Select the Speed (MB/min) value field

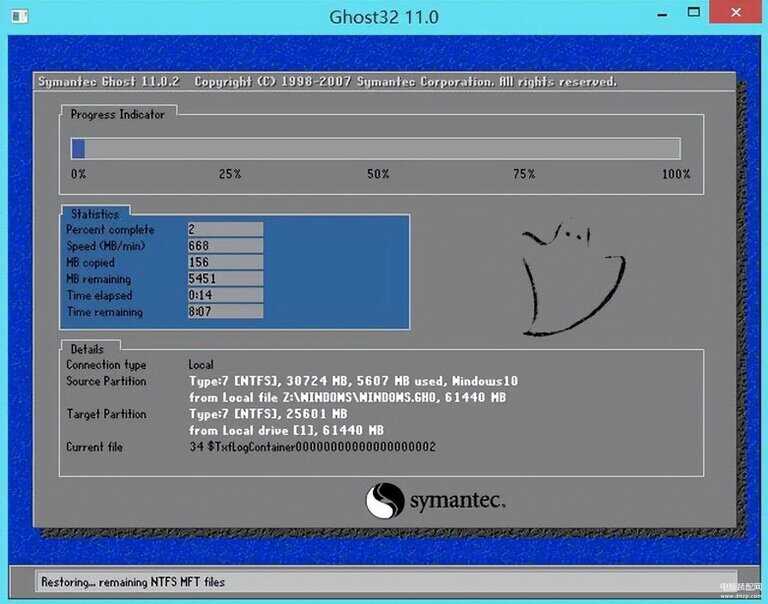[225, 246]
